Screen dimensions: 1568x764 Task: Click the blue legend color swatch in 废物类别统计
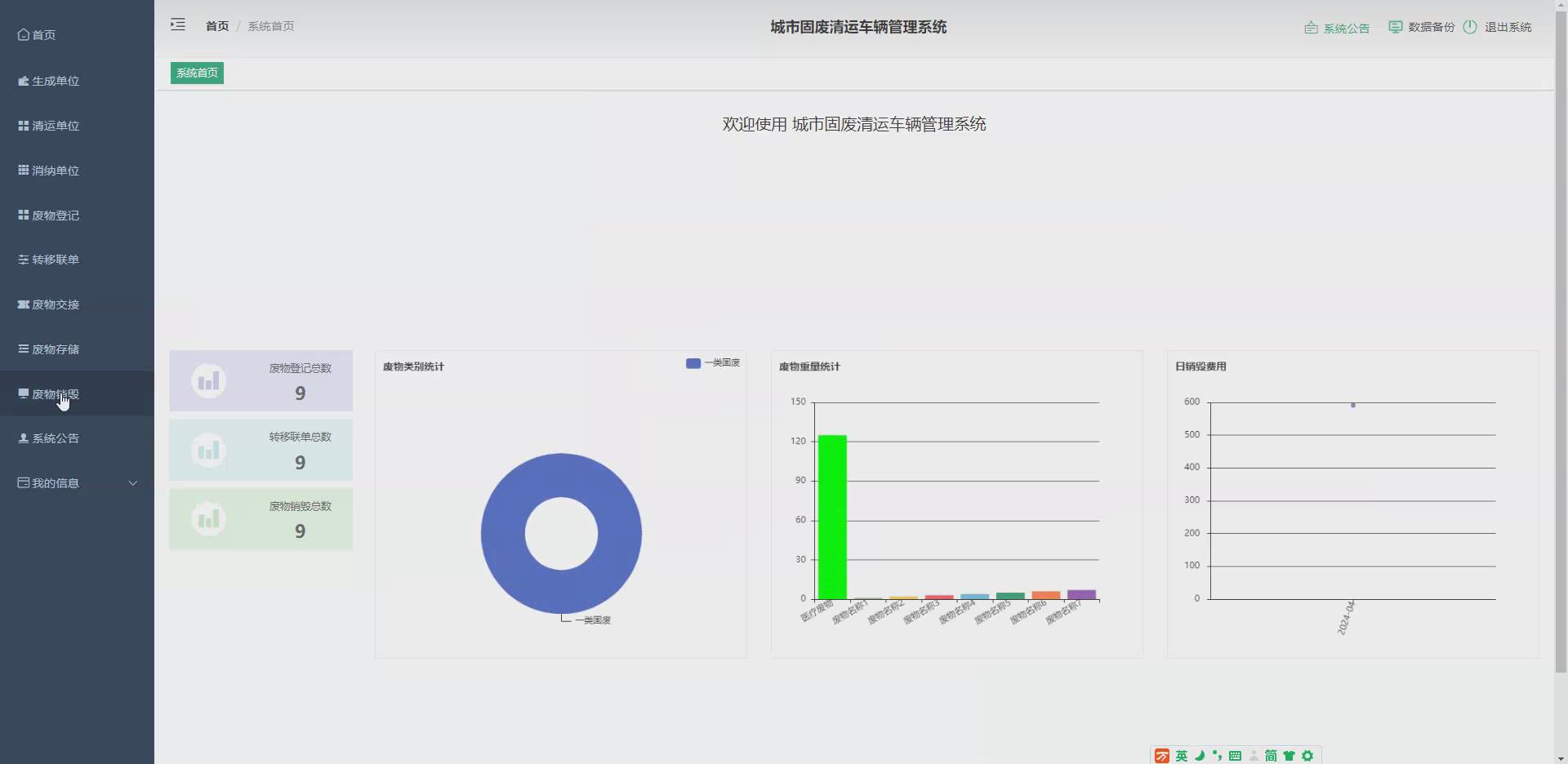tap(693, 362)
